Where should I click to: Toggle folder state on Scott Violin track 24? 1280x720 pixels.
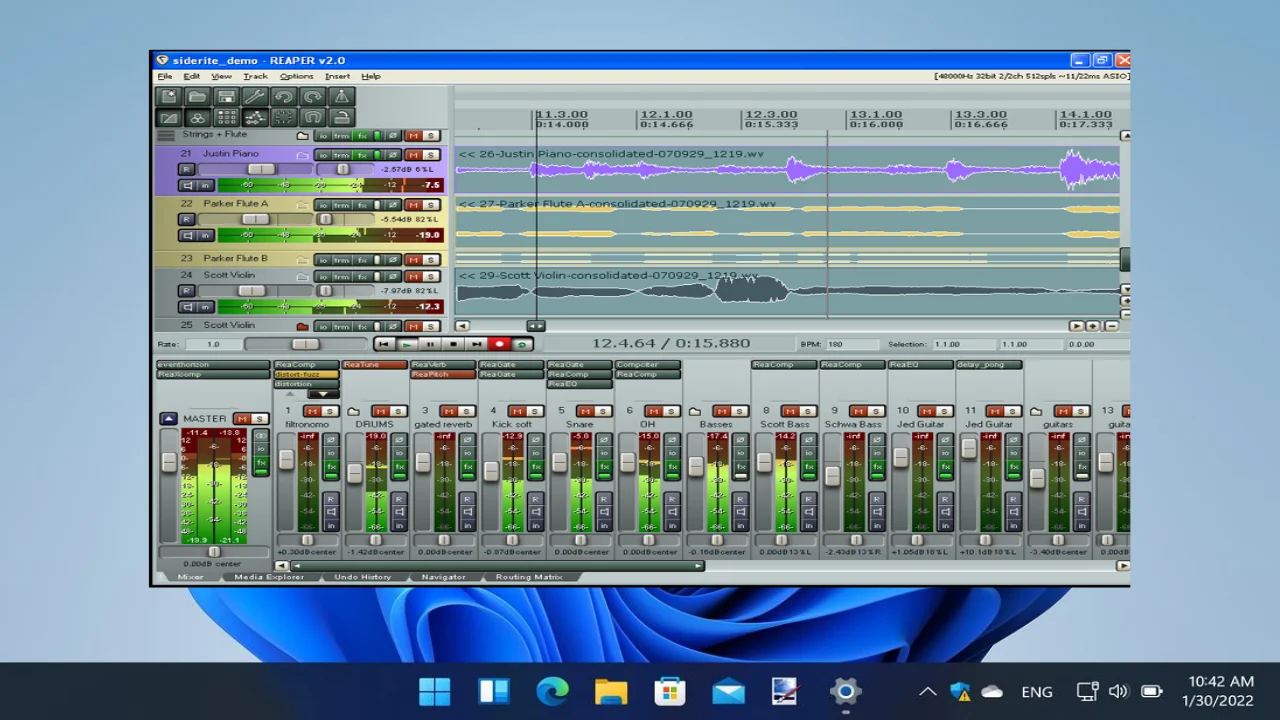(302, 276)
